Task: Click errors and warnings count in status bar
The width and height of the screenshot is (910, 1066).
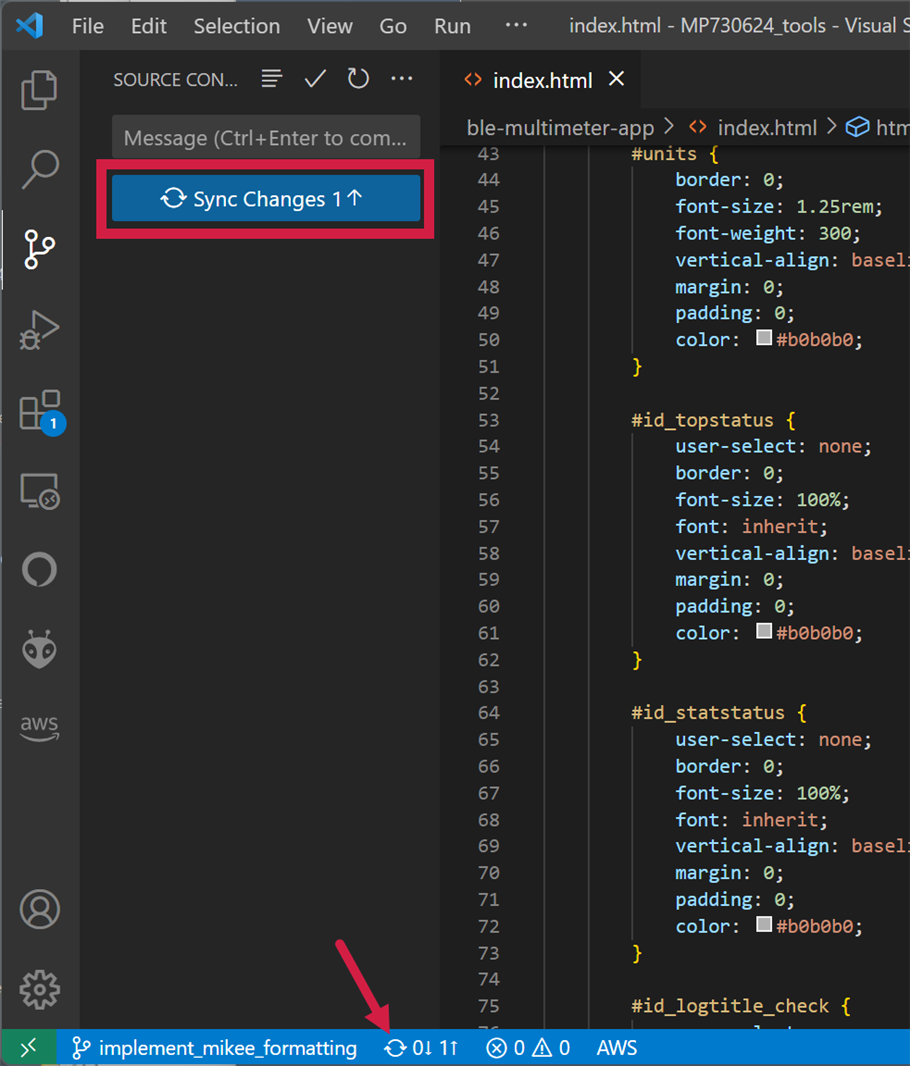Action: pos(528,1048)
